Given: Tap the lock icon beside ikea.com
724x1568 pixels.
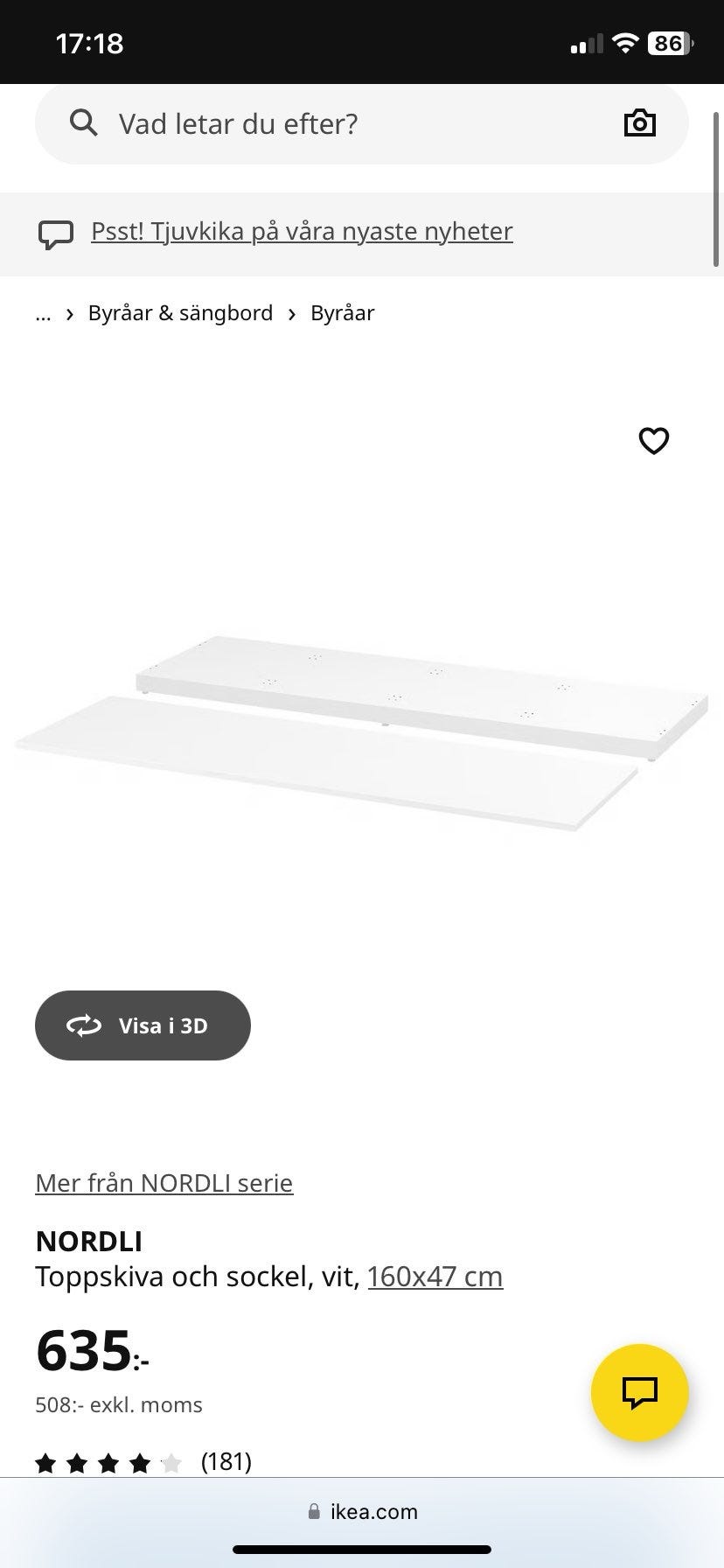Looking at the screenshot, I should (x=314, y=1511).
